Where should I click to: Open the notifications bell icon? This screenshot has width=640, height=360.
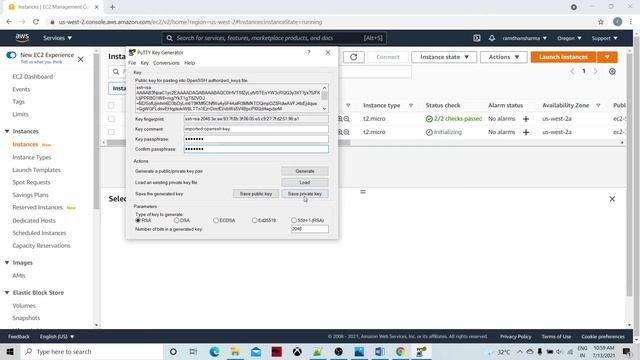click(x=492, y=38)
